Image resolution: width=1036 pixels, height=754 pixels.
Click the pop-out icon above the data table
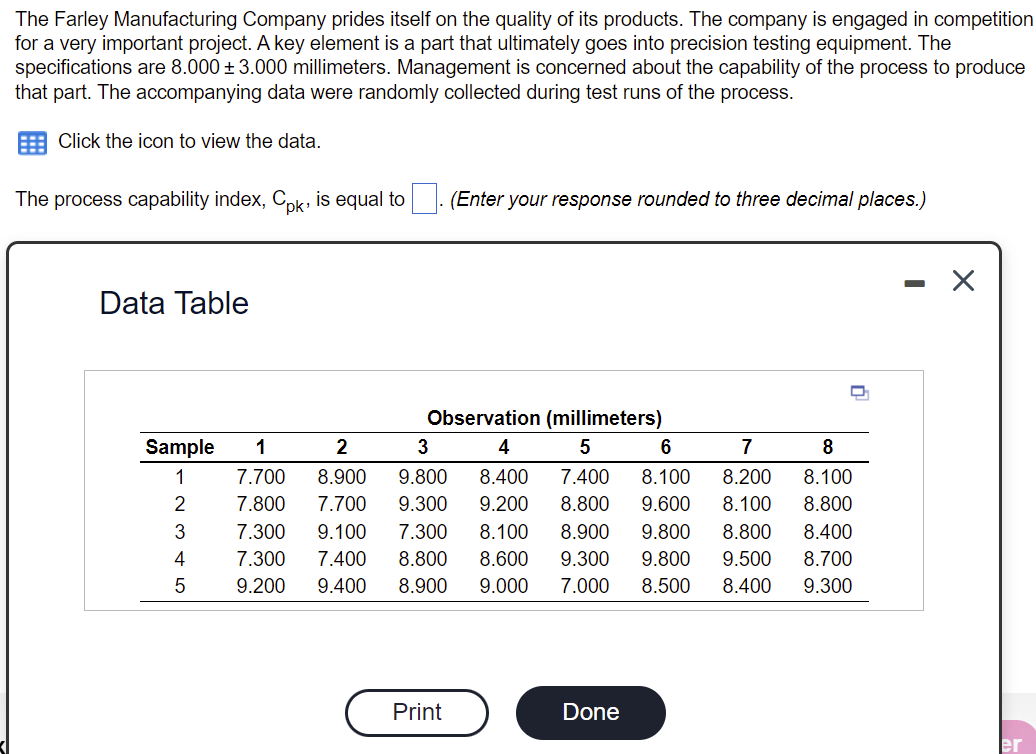860,394
